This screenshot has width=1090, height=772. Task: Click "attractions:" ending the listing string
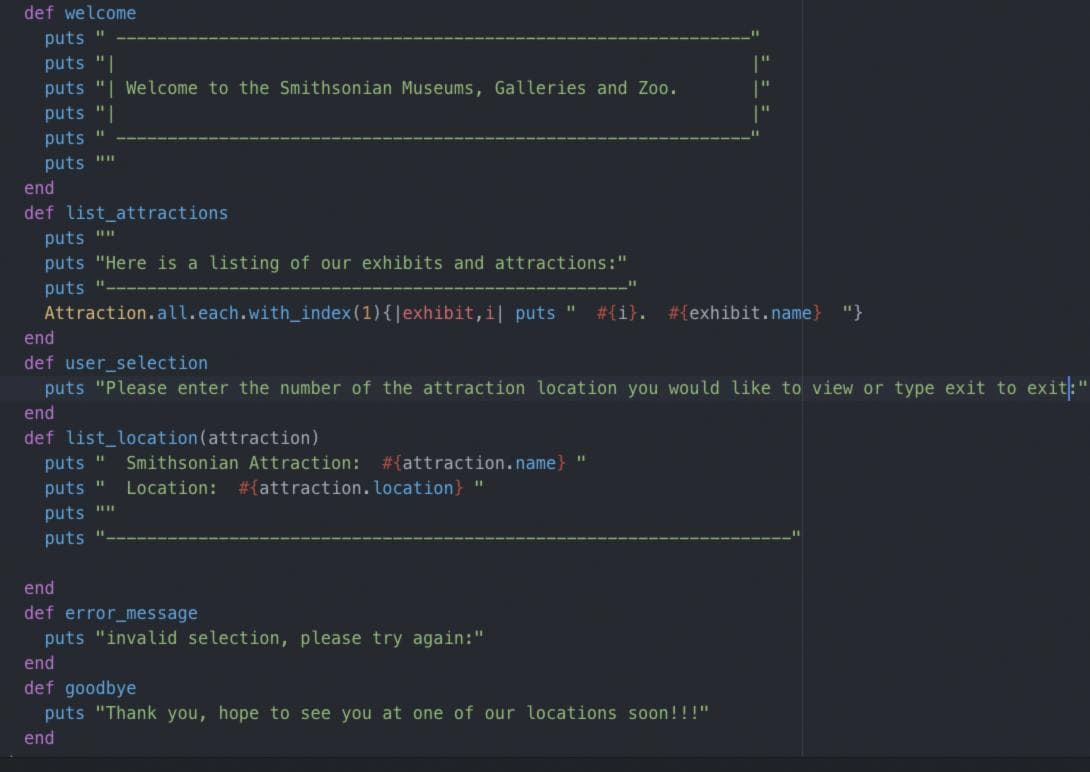(555, 263)
